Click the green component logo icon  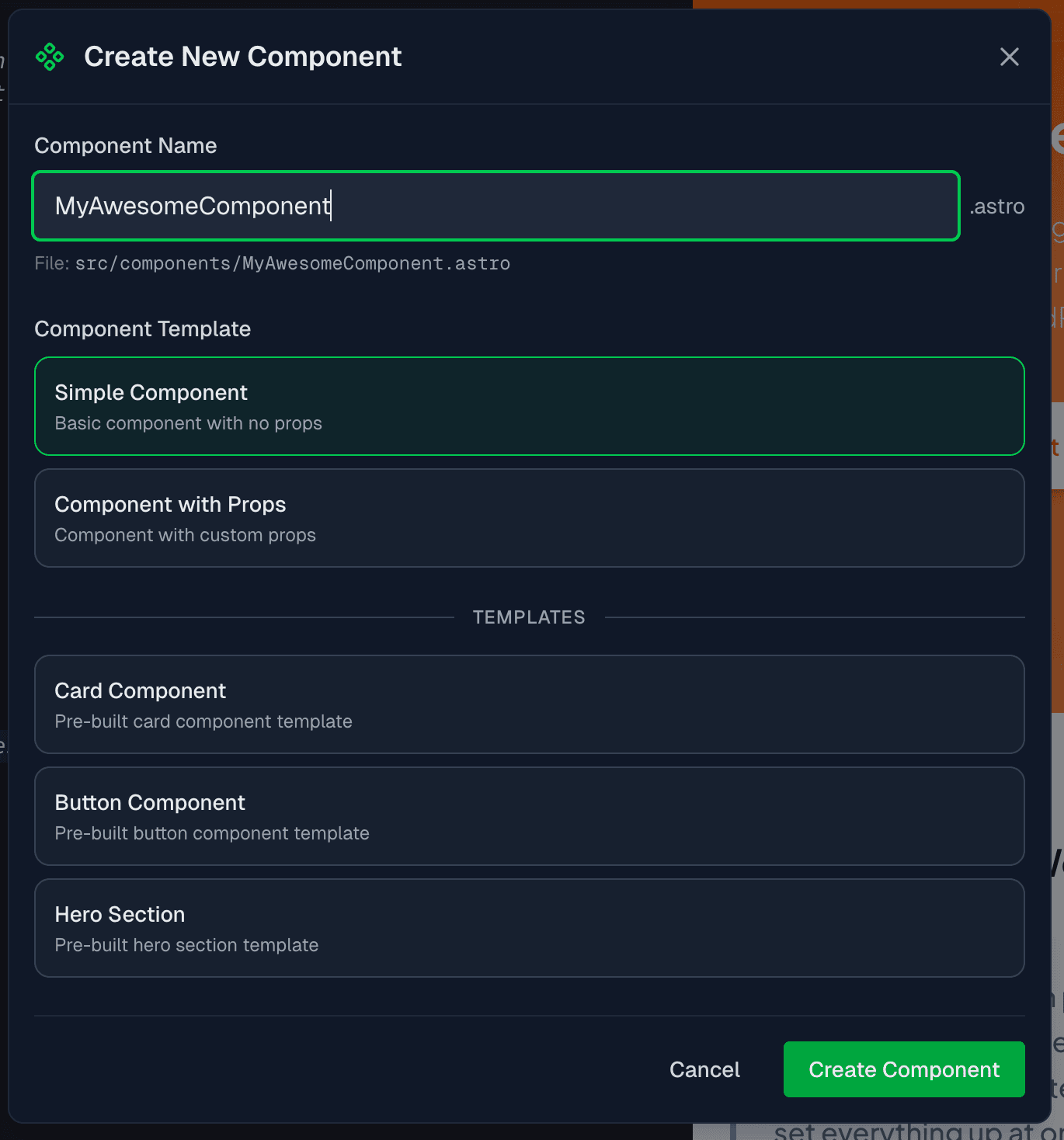point(49,56)
